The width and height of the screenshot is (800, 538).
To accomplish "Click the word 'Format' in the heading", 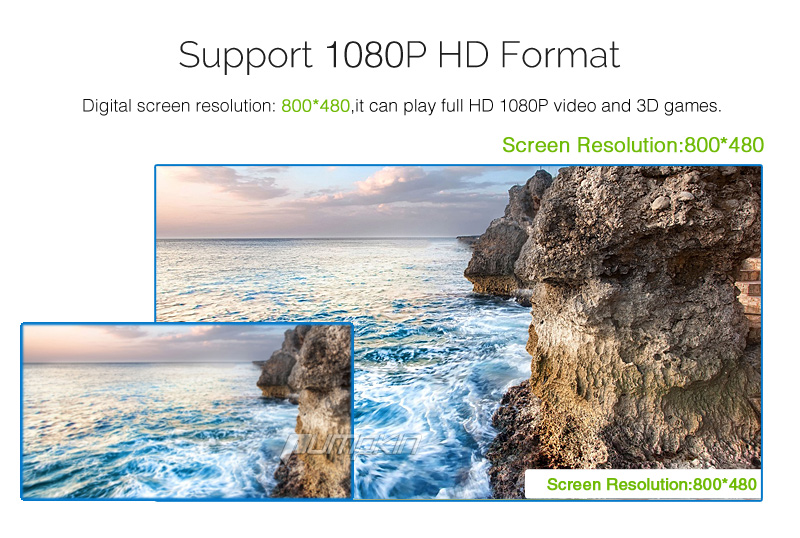I will pyautogui.click(x=560, y=54).
